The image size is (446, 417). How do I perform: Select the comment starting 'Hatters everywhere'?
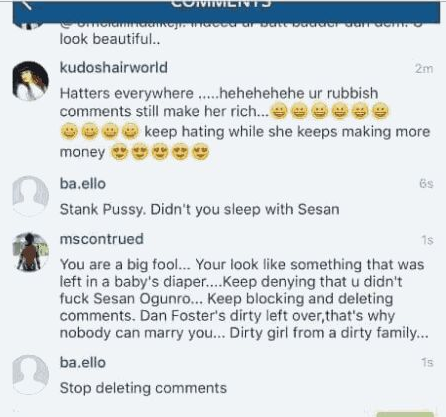[x=245, y=122]
